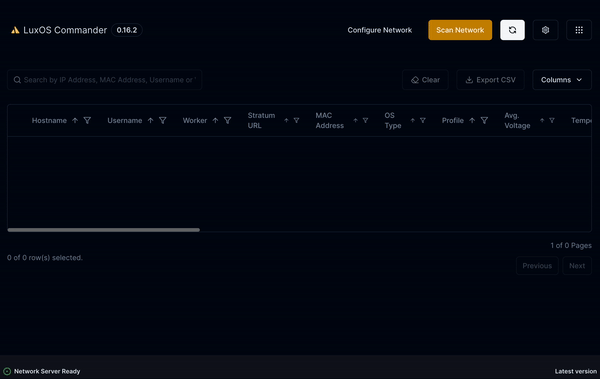The image size is (600, 379).
Task: Filter the MAC Address column
Action: point(365,120)
